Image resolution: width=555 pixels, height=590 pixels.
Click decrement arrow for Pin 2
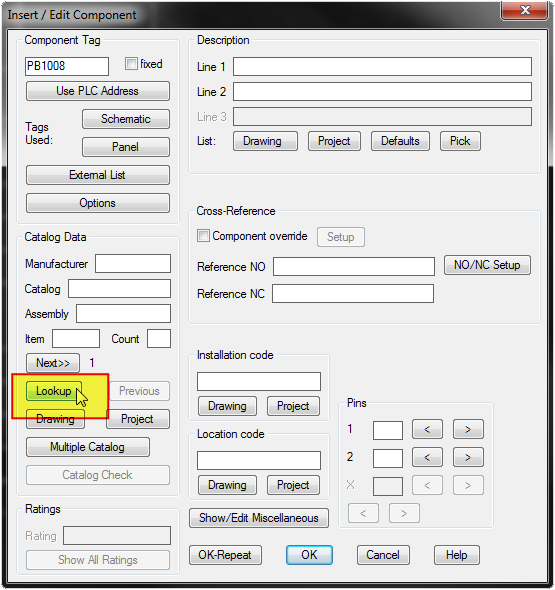(427, 457)
